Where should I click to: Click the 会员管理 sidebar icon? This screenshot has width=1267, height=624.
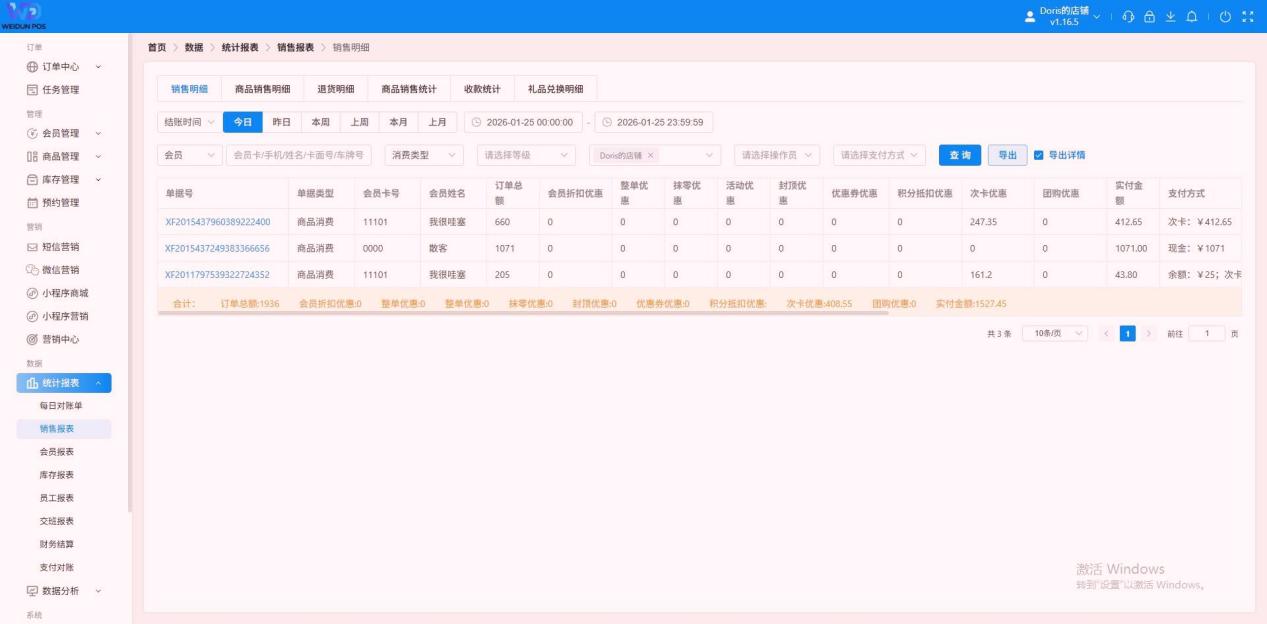tap(32, 133)
